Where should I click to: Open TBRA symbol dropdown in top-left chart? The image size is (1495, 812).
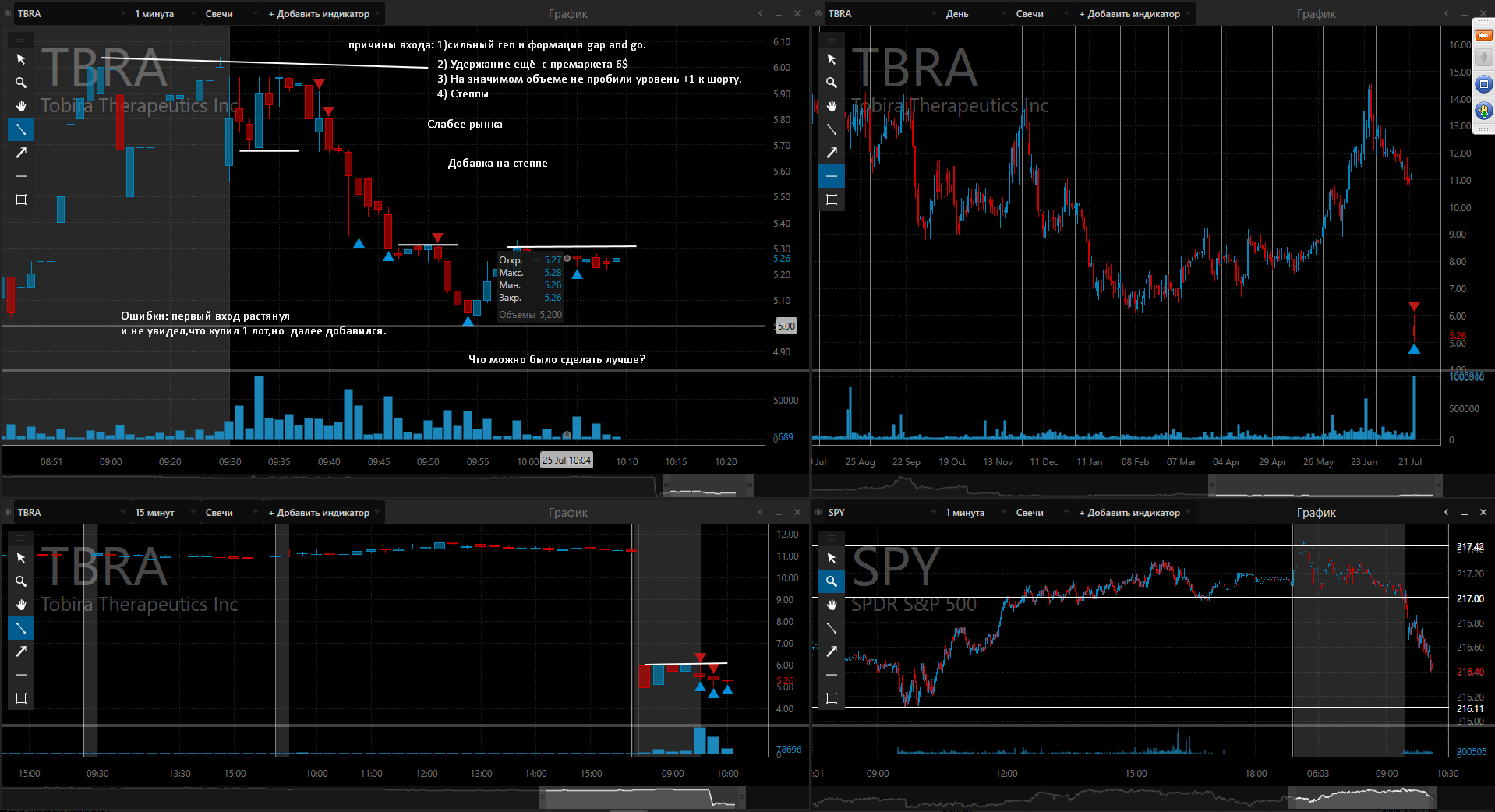tap(72, 14)
